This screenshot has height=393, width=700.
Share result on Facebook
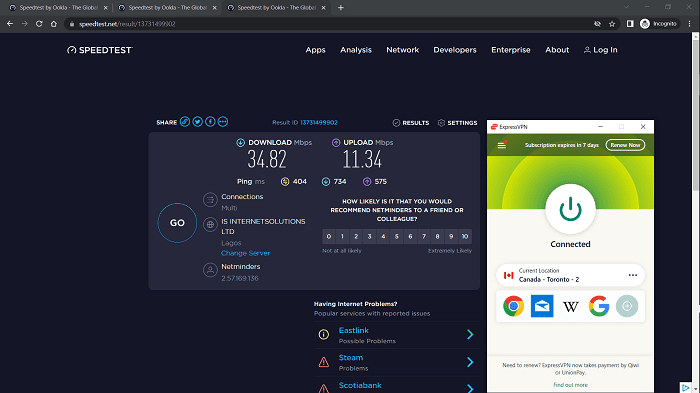click(x=210, y=122)
